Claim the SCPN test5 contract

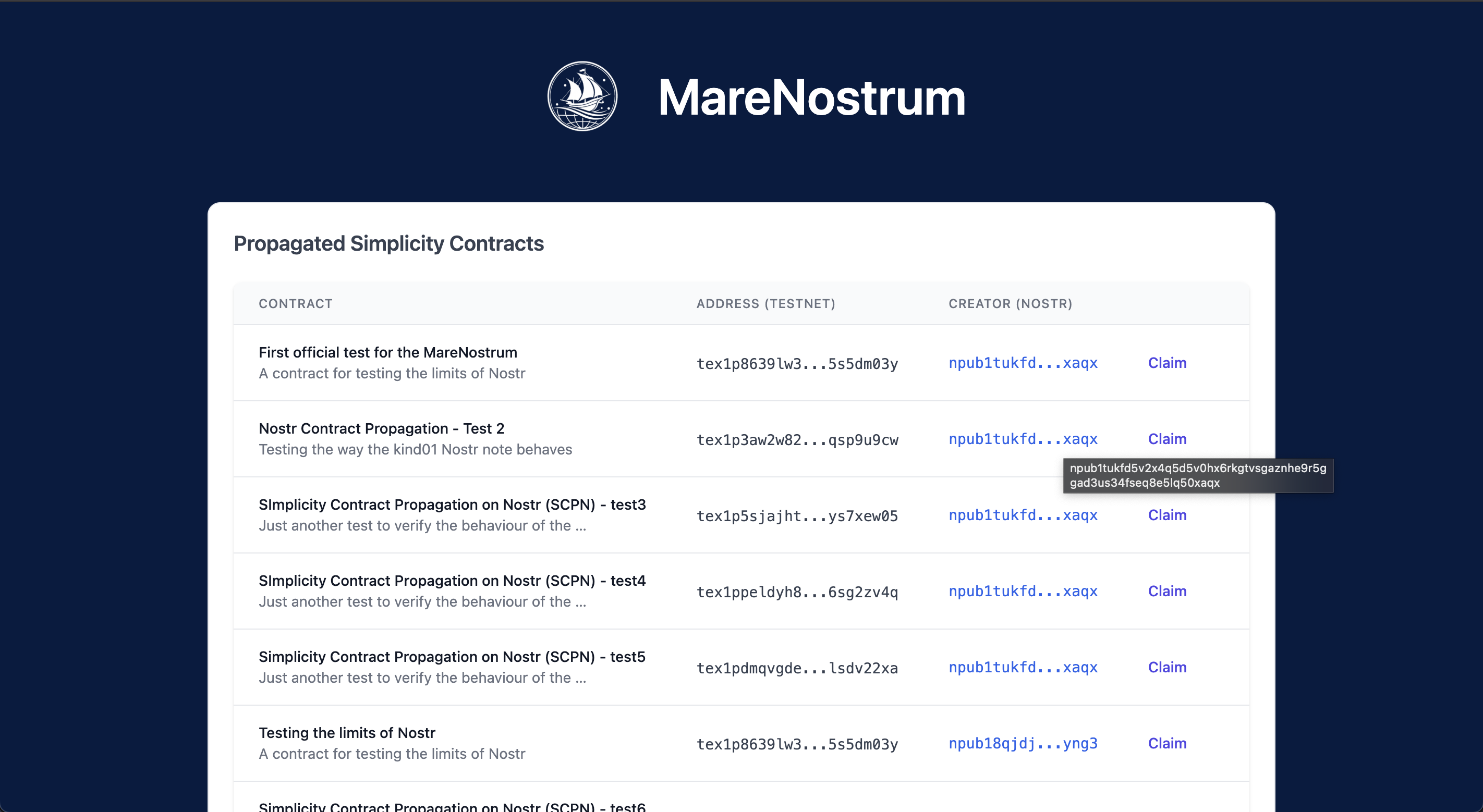tap(1167, 667)
